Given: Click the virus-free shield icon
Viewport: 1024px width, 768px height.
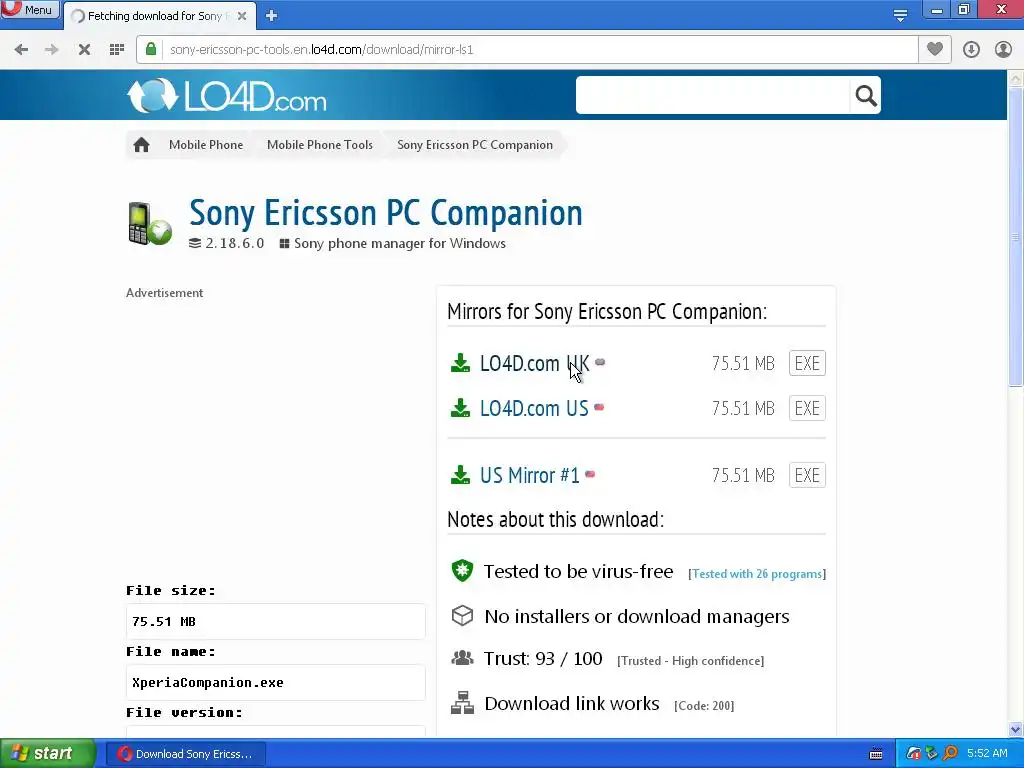Looking at the screenshot, I should pos(462,571).
